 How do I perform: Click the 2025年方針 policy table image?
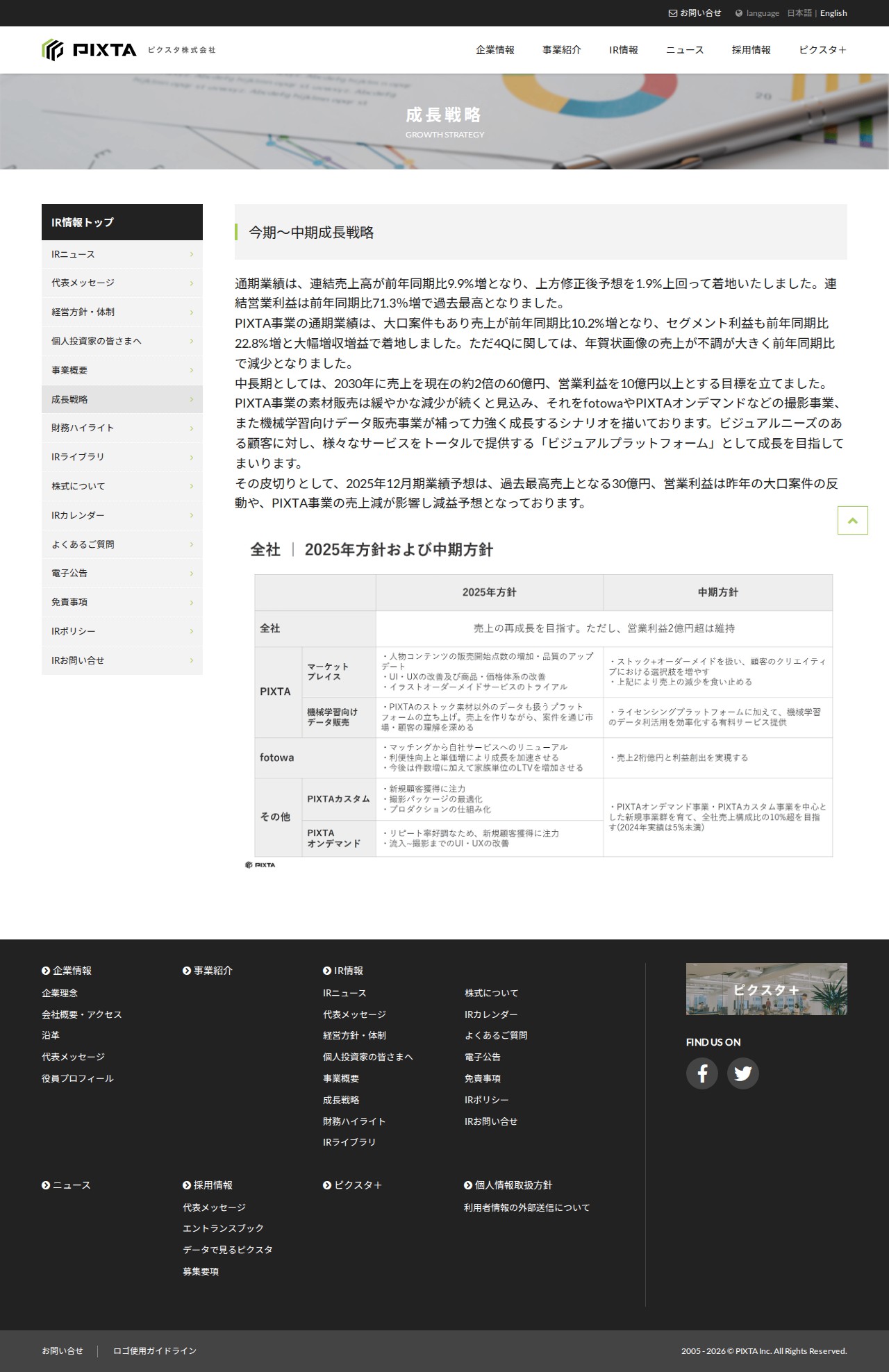[540, 701]
